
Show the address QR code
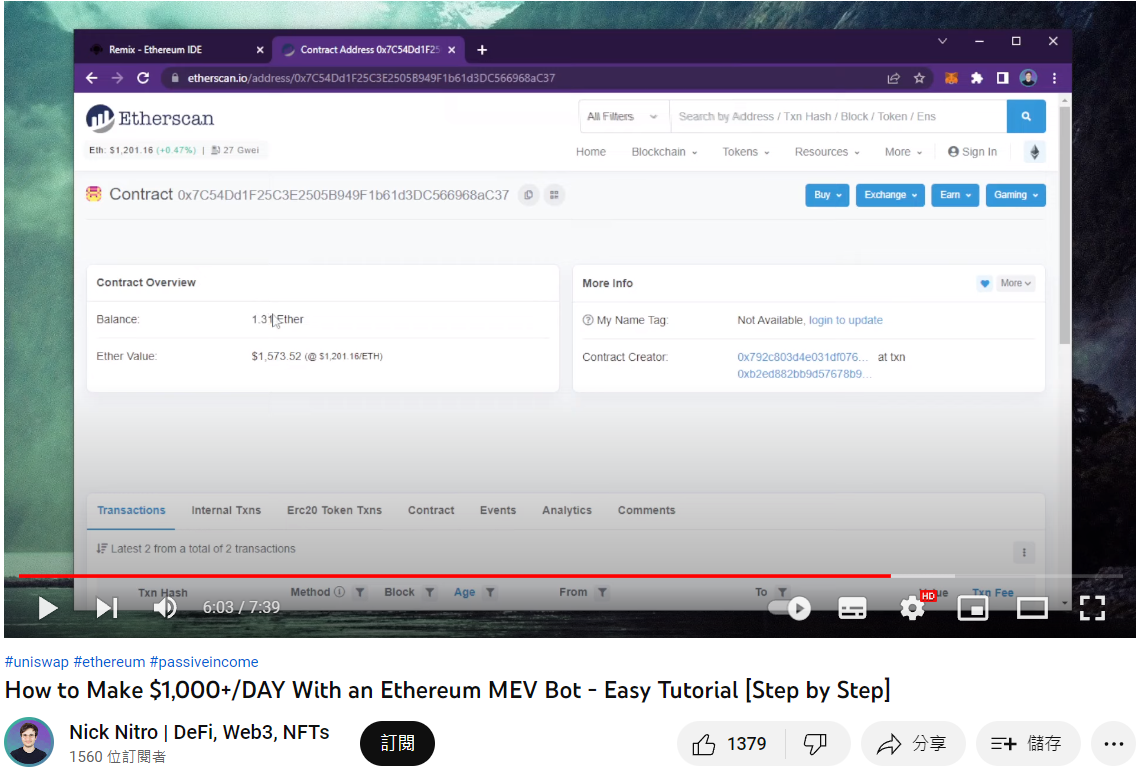coord(554,194)
